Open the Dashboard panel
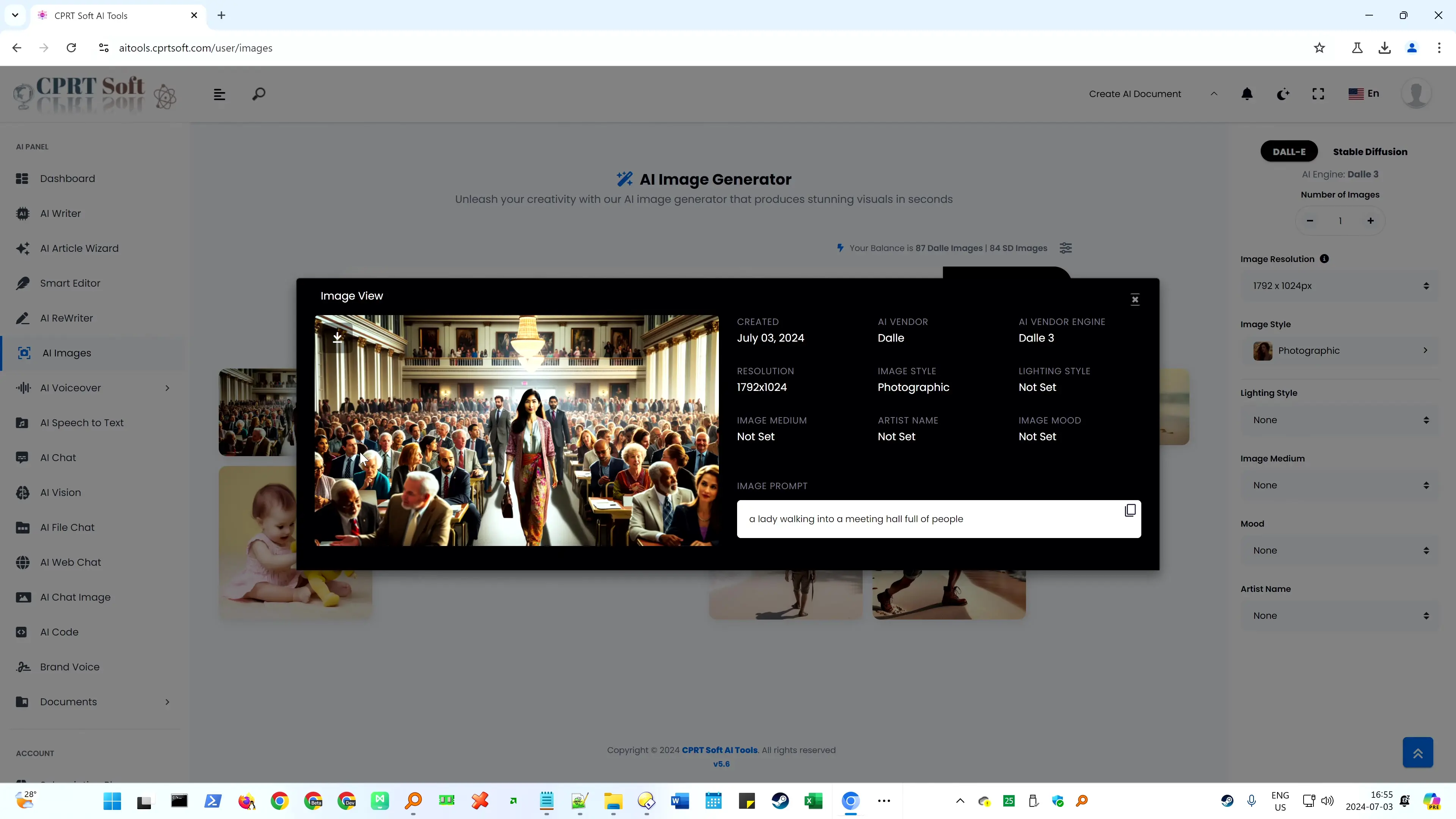The image size is (1456, 819). (67, 178)
